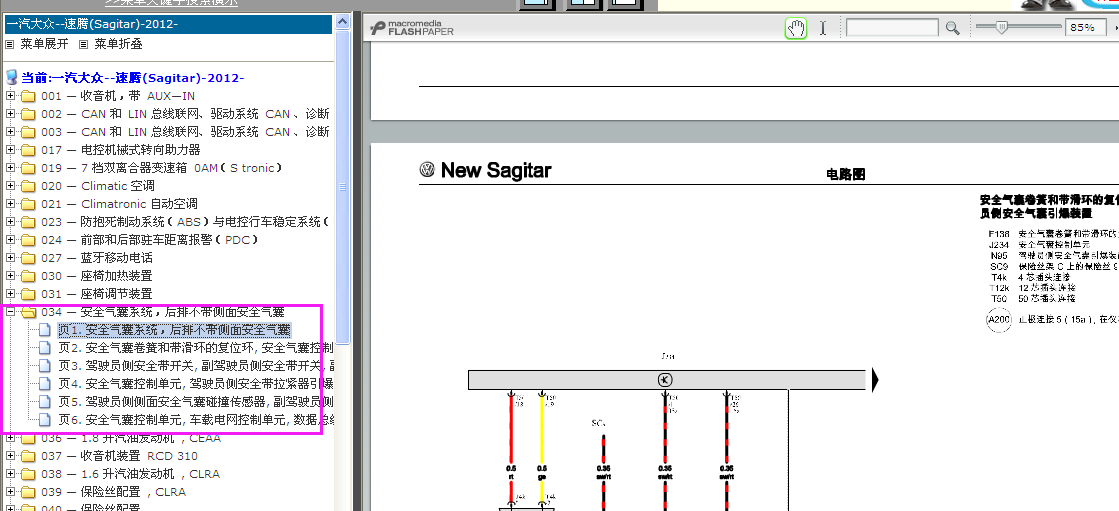Click 菜单折叠 to collapse all menus

tap(118, 44)
